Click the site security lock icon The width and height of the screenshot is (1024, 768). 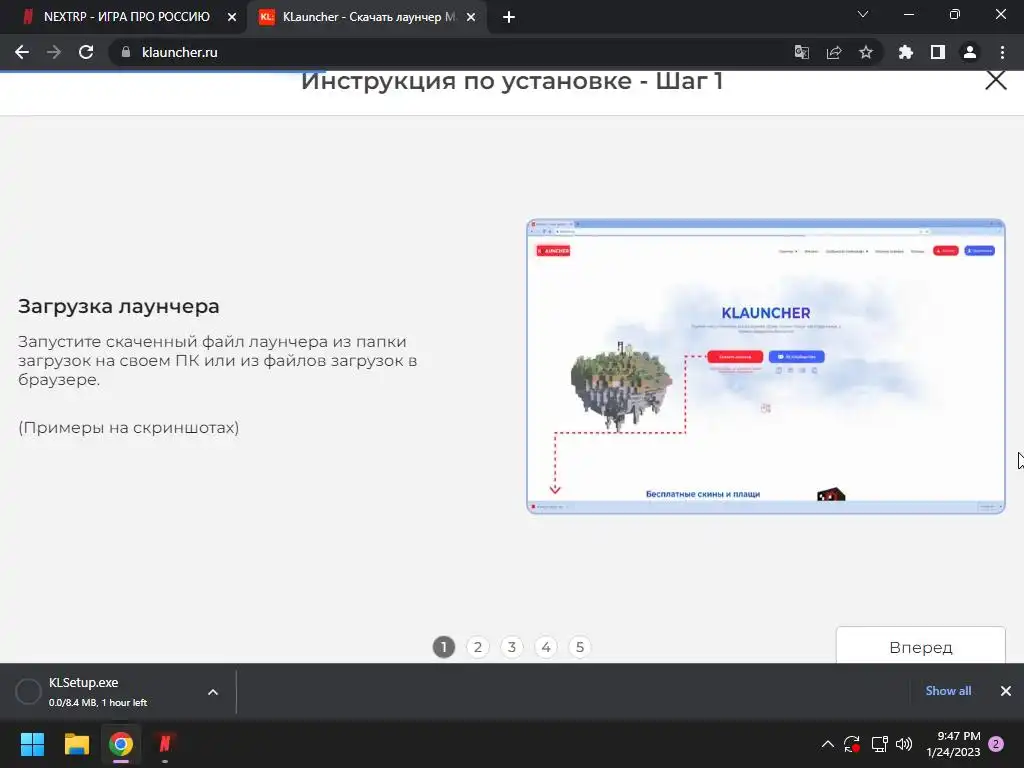click(126, 52)
